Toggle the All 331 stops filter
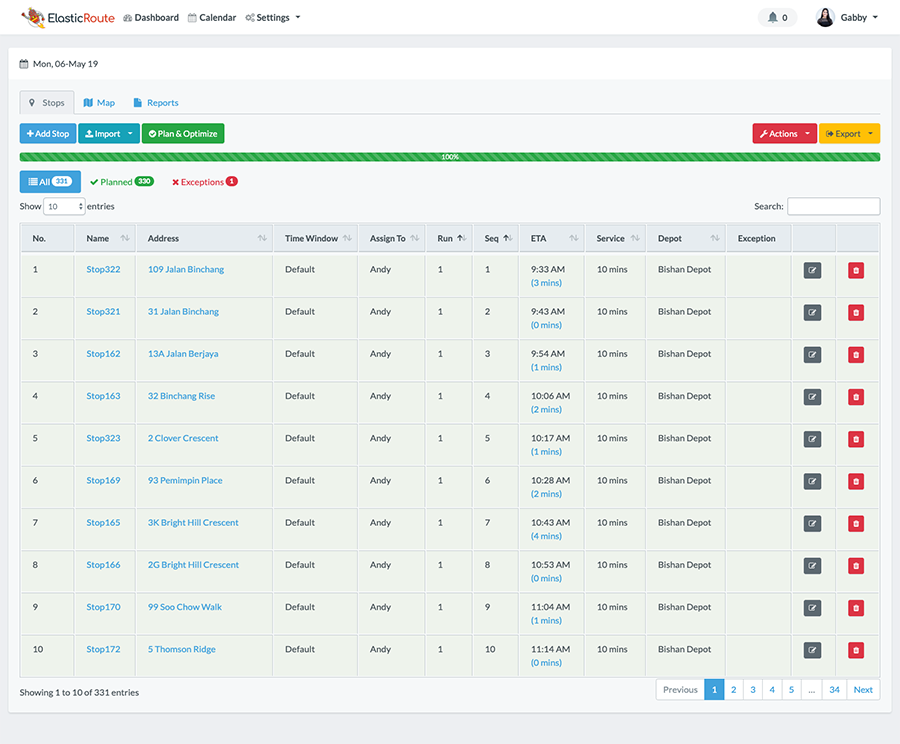 (x=50, y=182)
